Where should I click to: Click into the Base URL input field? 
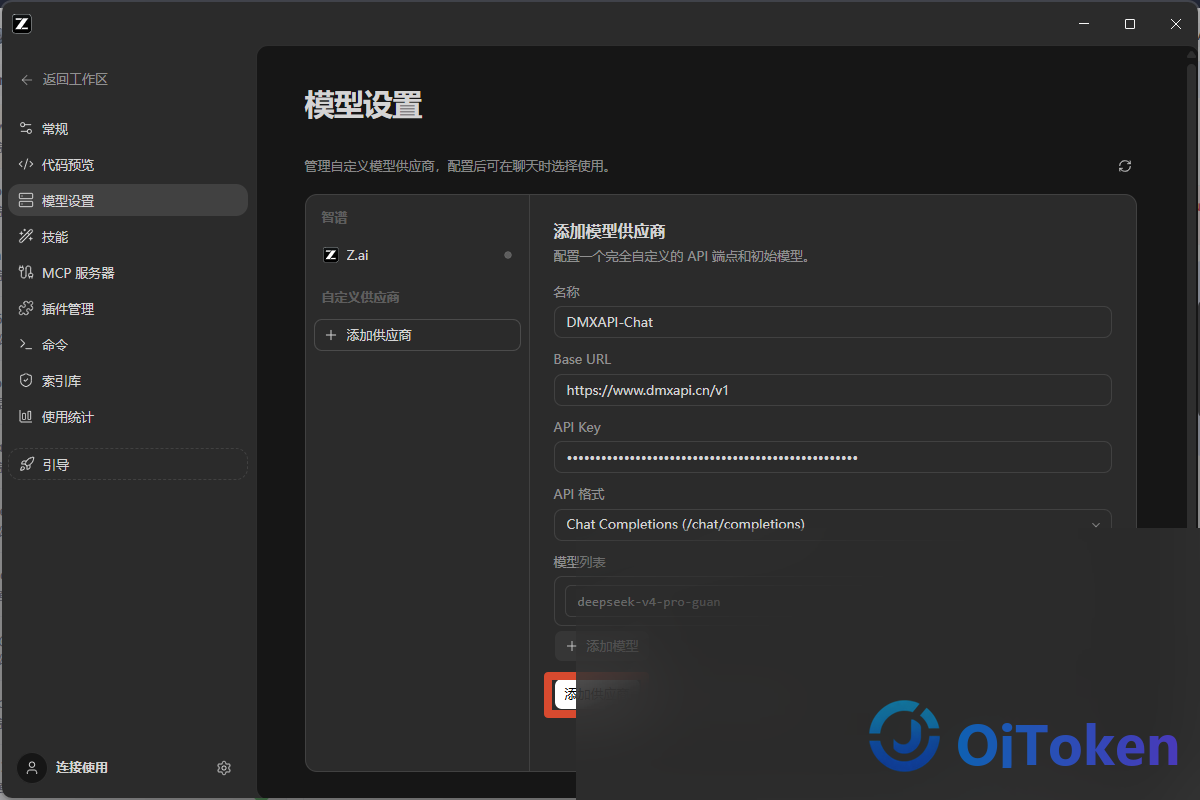[832, 390]
